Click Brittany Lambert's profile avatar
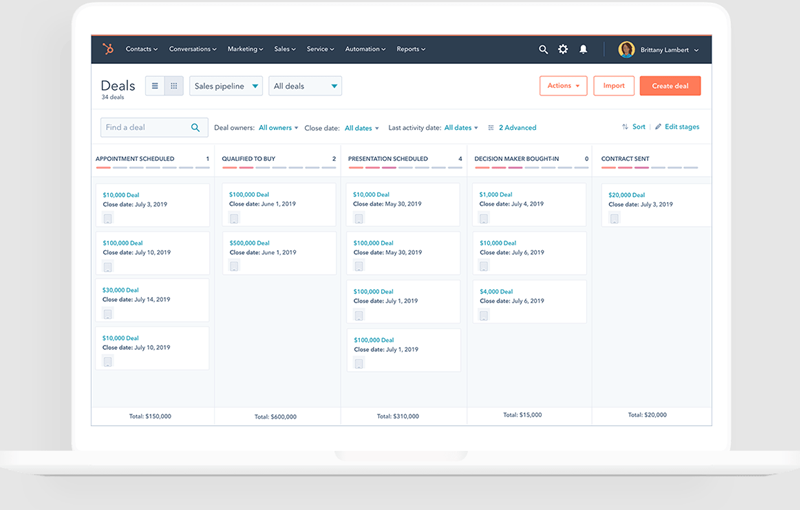800x510 pixels. (626, 49)
